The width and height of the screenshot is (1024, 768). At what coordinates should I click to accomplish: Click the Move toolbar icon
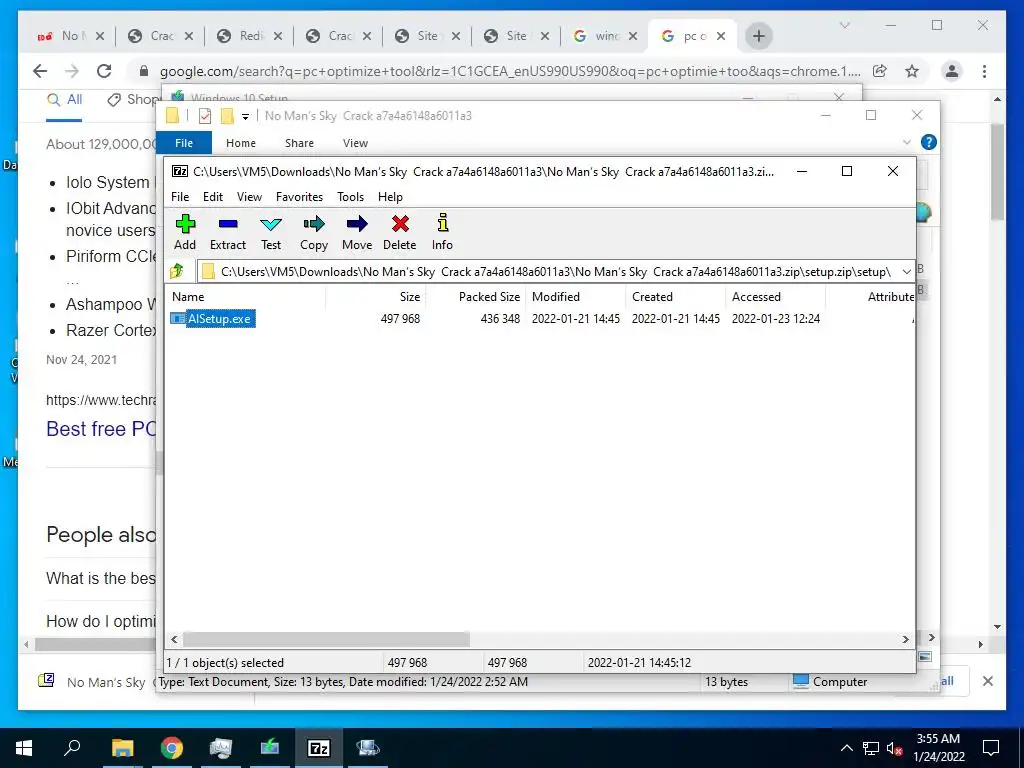click(357, 232)
